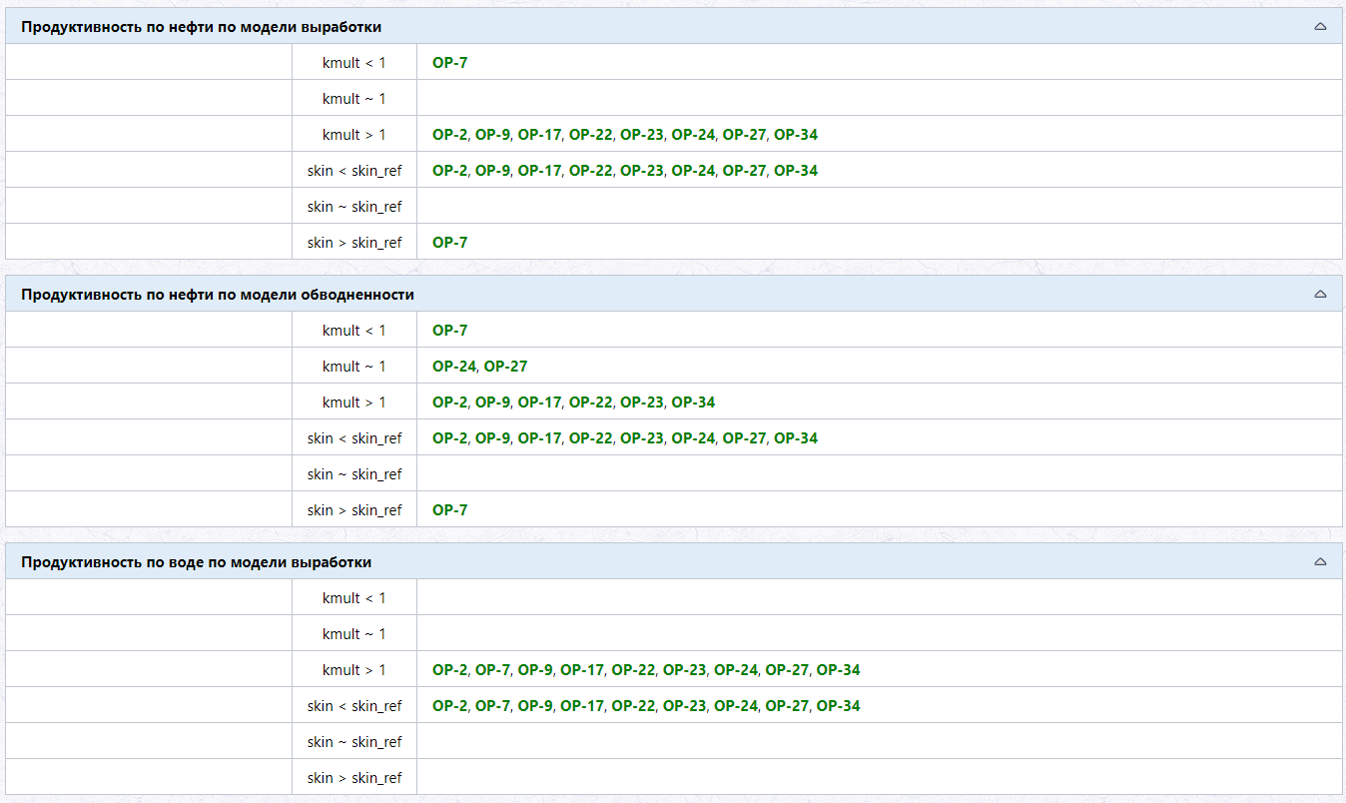The height and width of the screenshot is (803, 1346).
Task: Open OP-34 in нефти/выработки kmult > 1 row
Action: click(x=796, y=134)
